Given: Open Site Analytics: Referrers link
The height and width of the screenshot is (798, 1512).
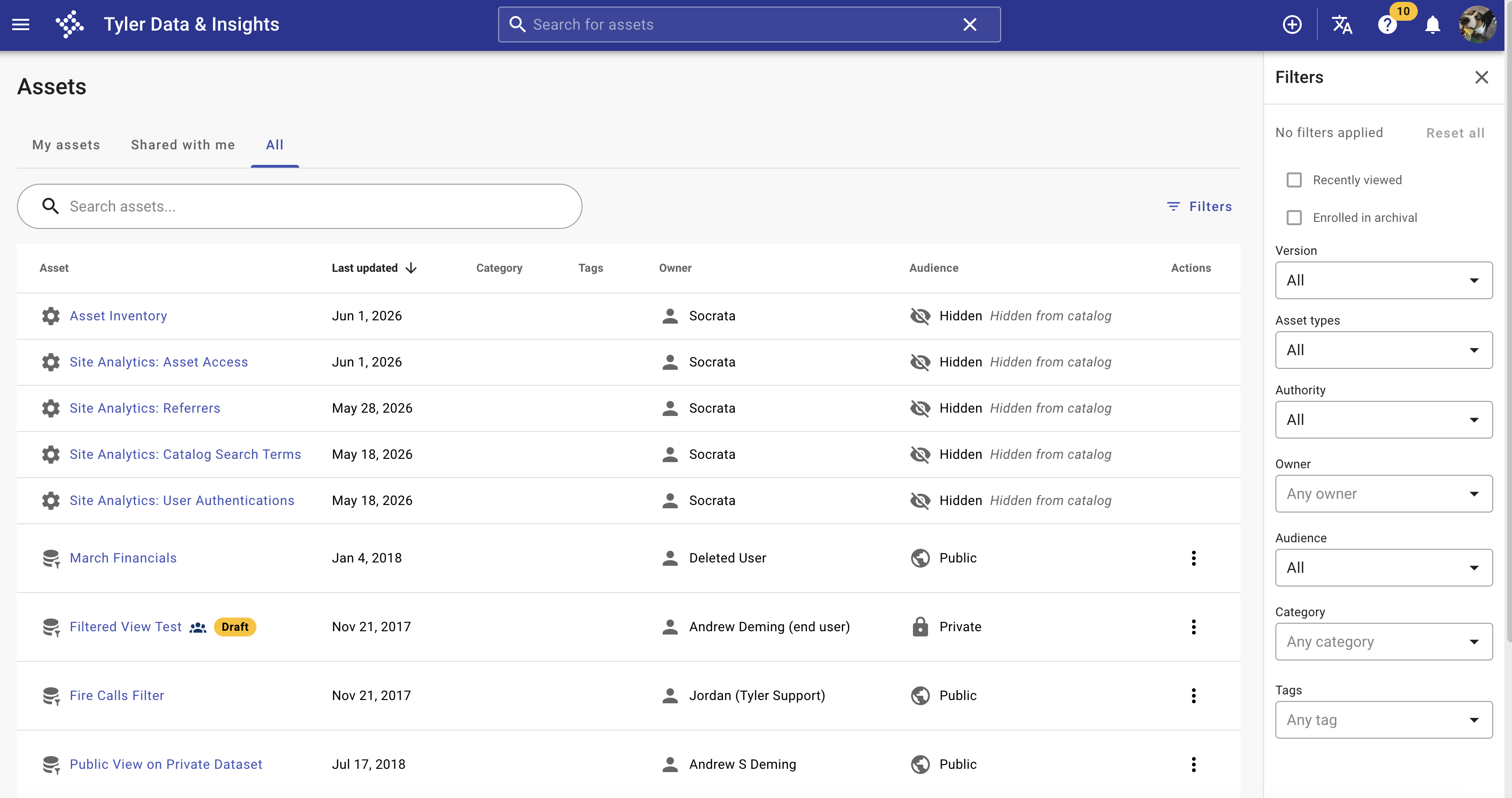Looking at the screenshot, I should pos(145,408).
